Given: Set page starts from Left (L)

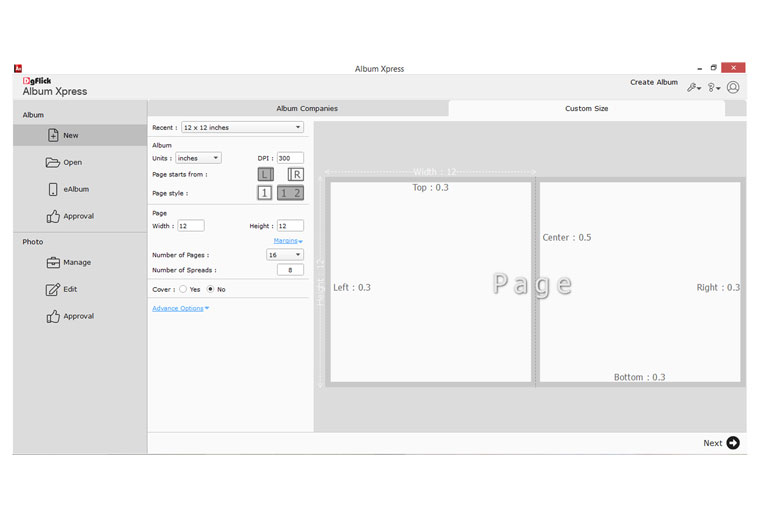Looking at the screenshot, I should click(x=265, y=174).
